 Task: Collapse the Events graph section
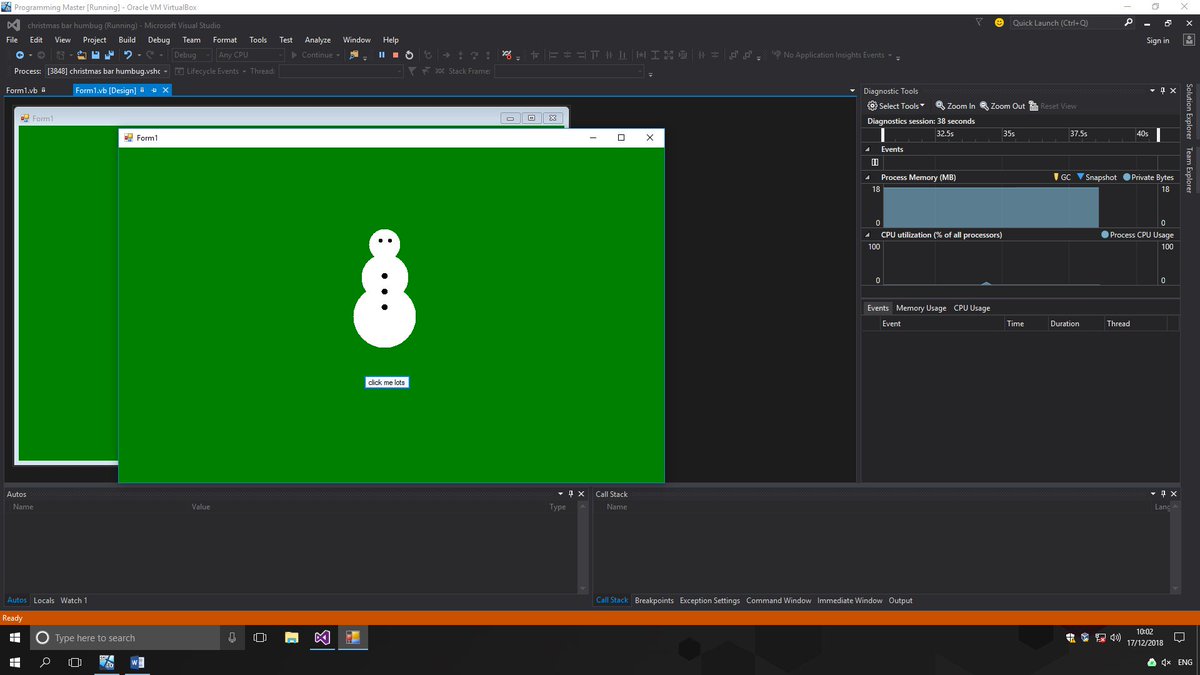[x=867, y=149]
